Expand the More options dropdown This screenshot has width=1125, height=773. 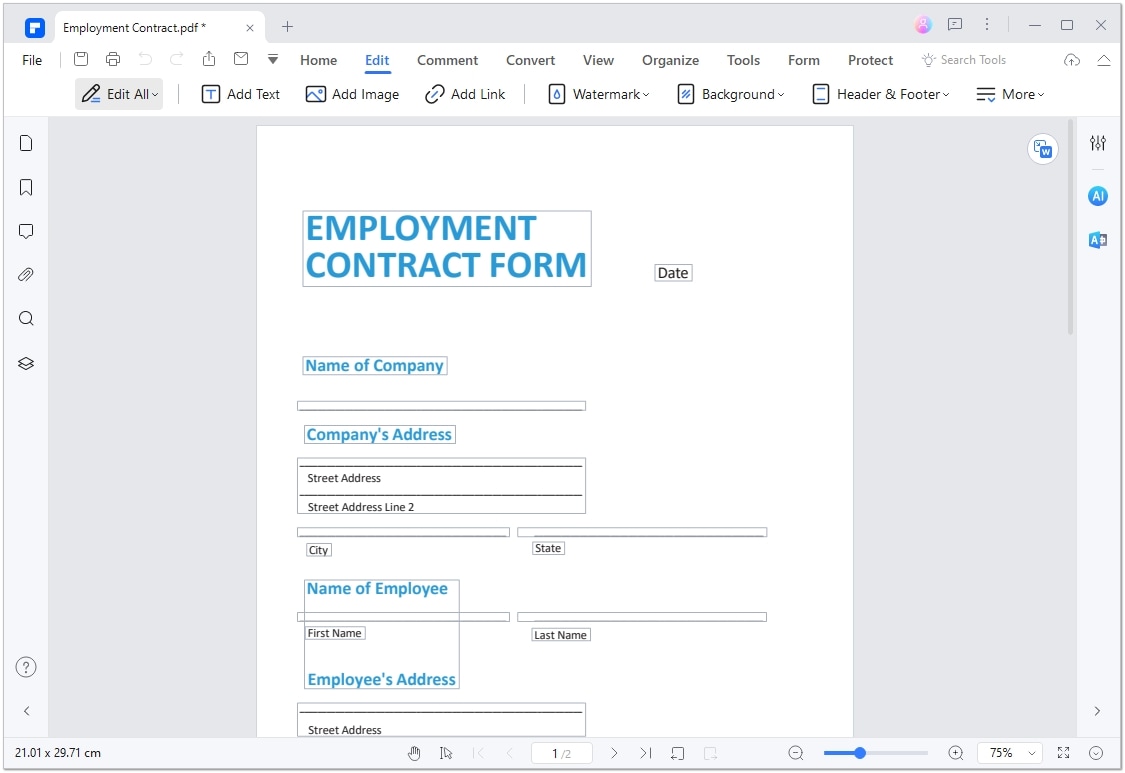pyautogui.click(x=1010, y=94)
